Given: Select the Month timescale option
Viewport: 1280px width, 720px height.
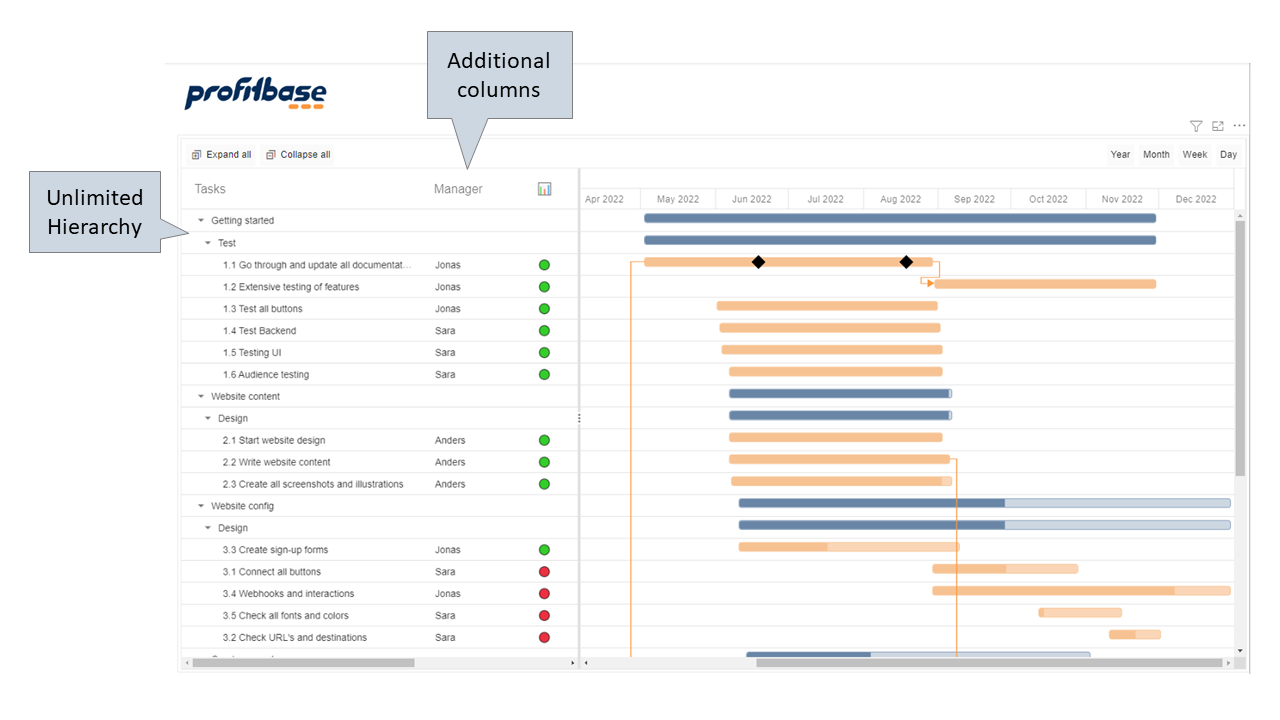Looking at the screenshot, I should click(x=1156, y=155).
